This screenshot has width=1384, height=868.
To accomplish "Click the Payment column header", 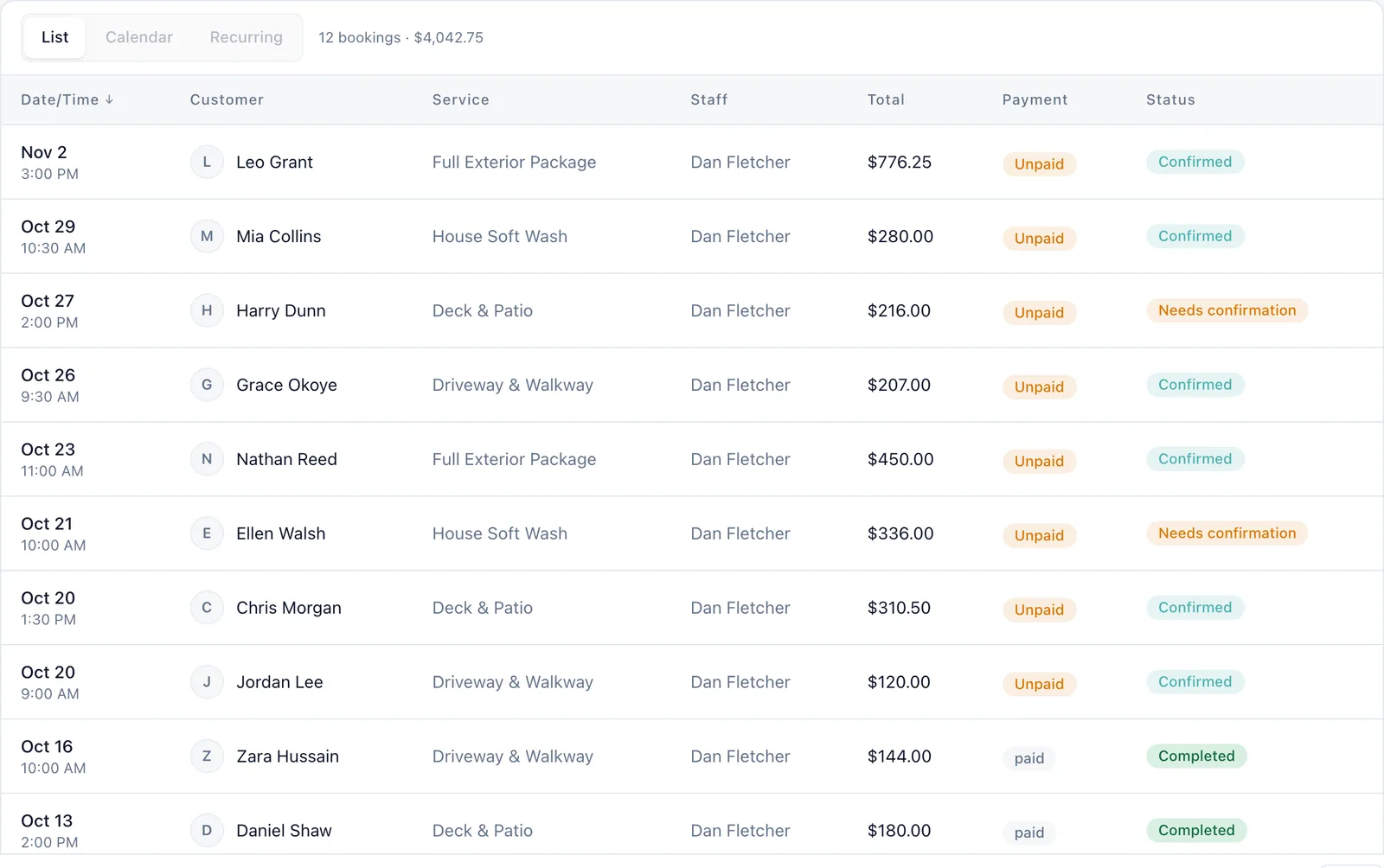I will click(x=1035, y=99).
